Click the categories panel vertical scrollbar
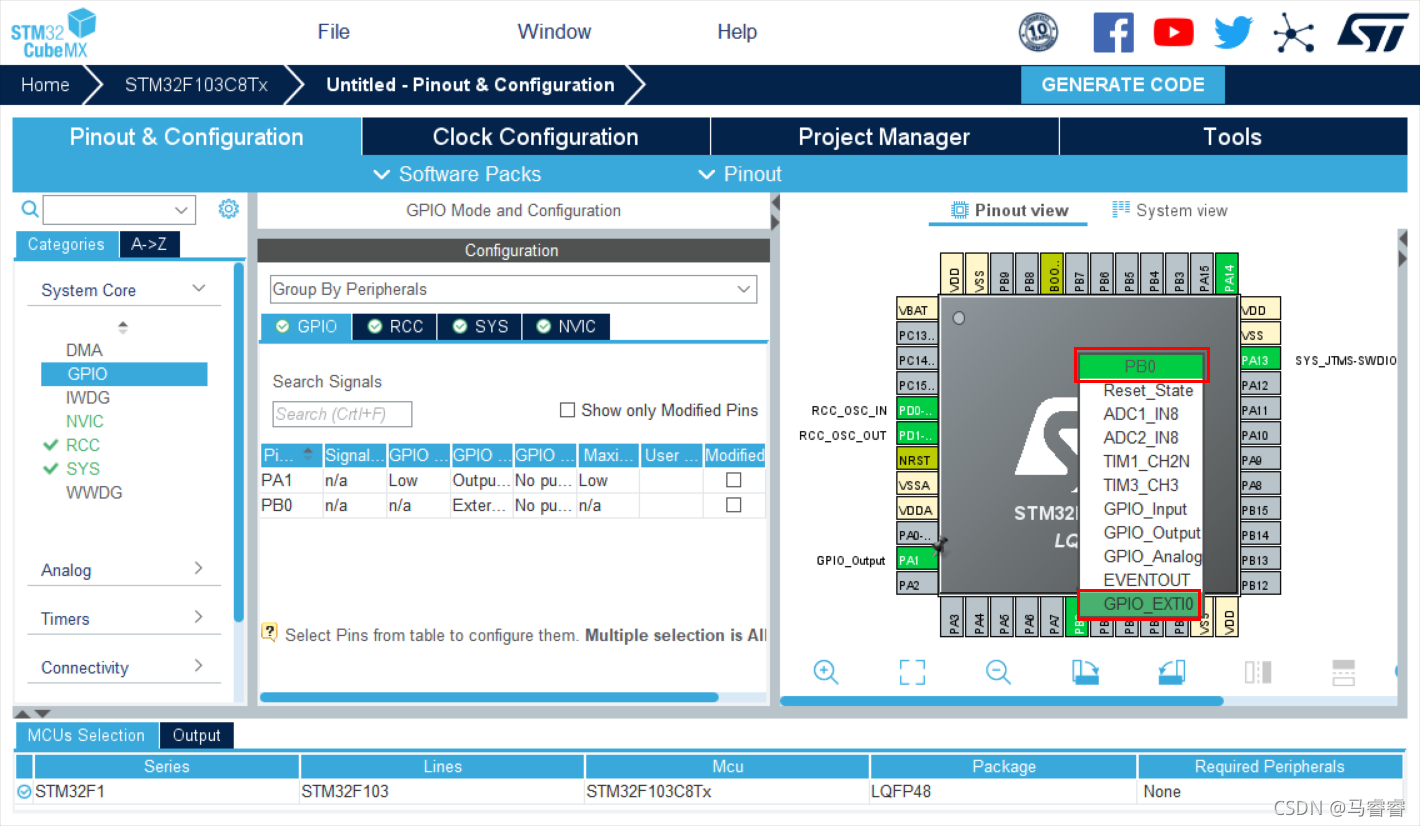The width and height of the screenshot is (1420, 826). [239, 440]
